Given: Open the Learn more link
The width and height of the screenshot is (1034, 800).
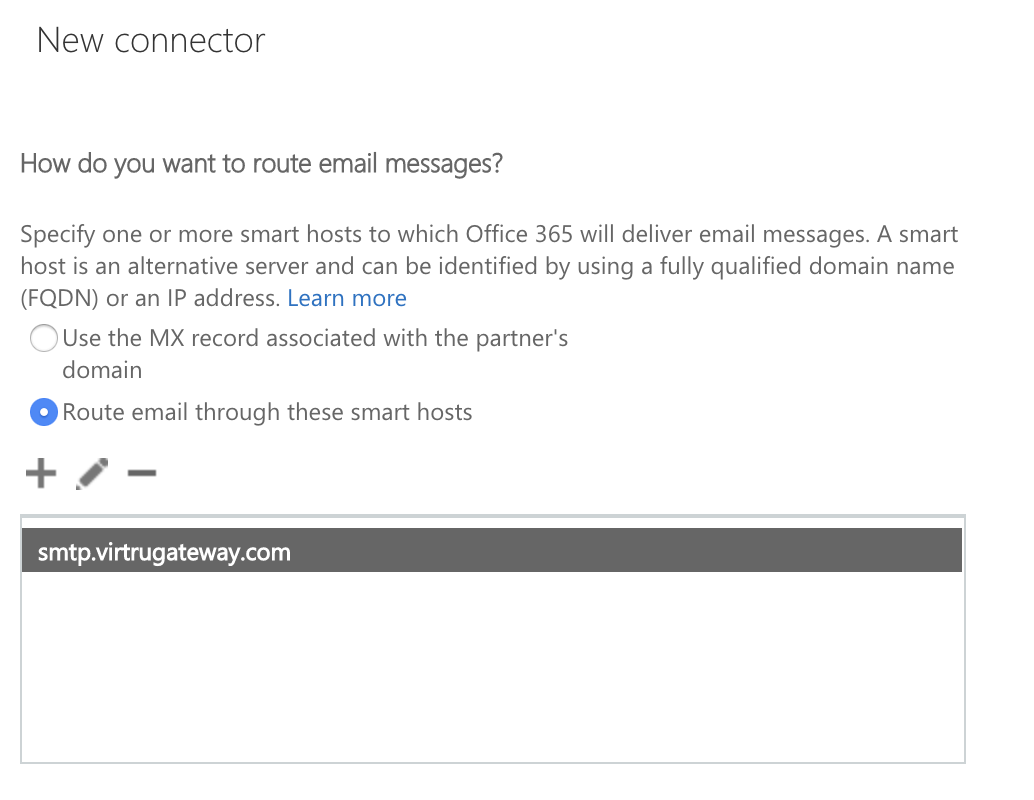Looking at the screenshot, I should (x=347, y=298).
